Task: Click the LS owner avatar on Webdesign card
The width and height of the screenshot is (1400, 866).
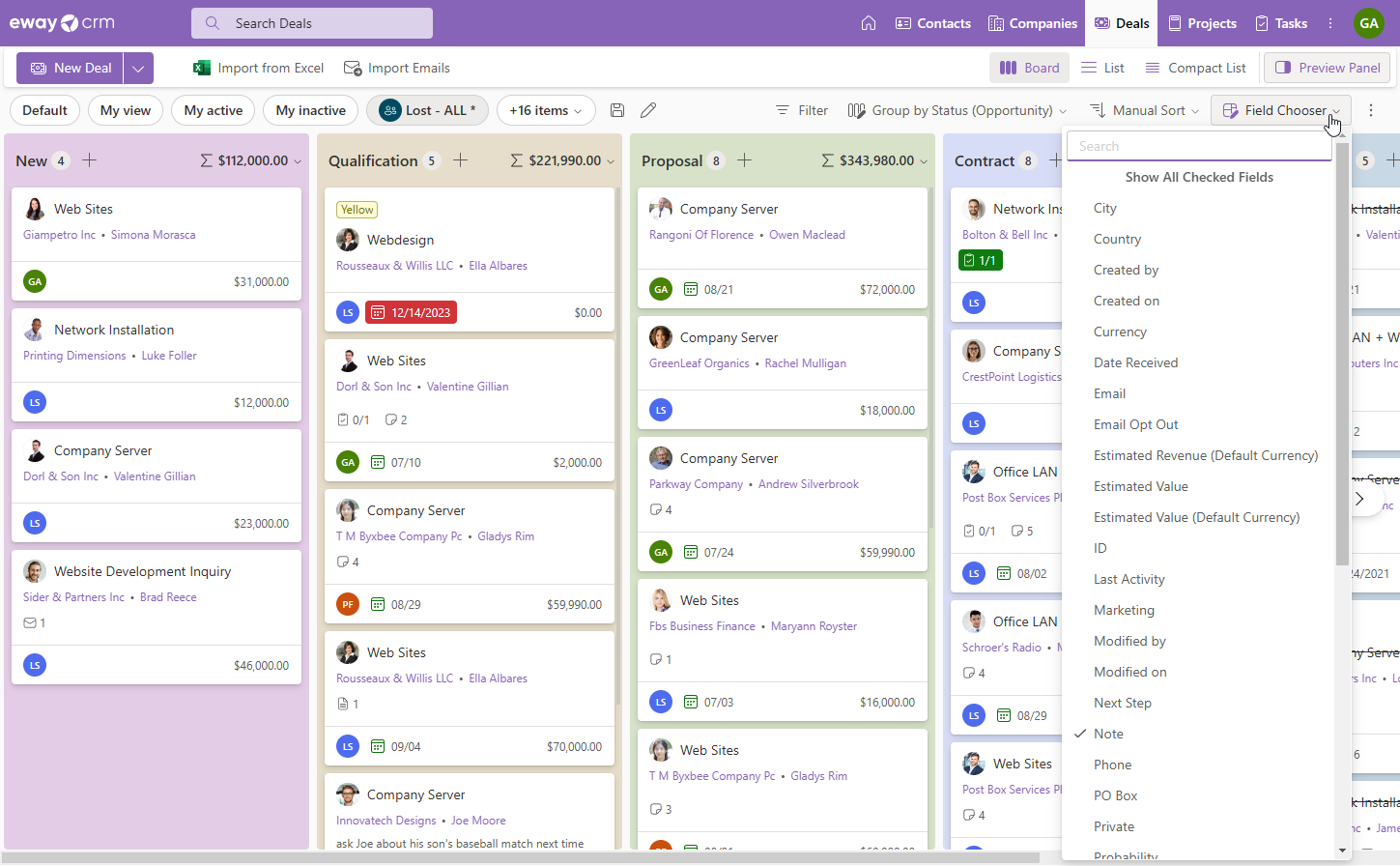Action: [x=348, y=312]
